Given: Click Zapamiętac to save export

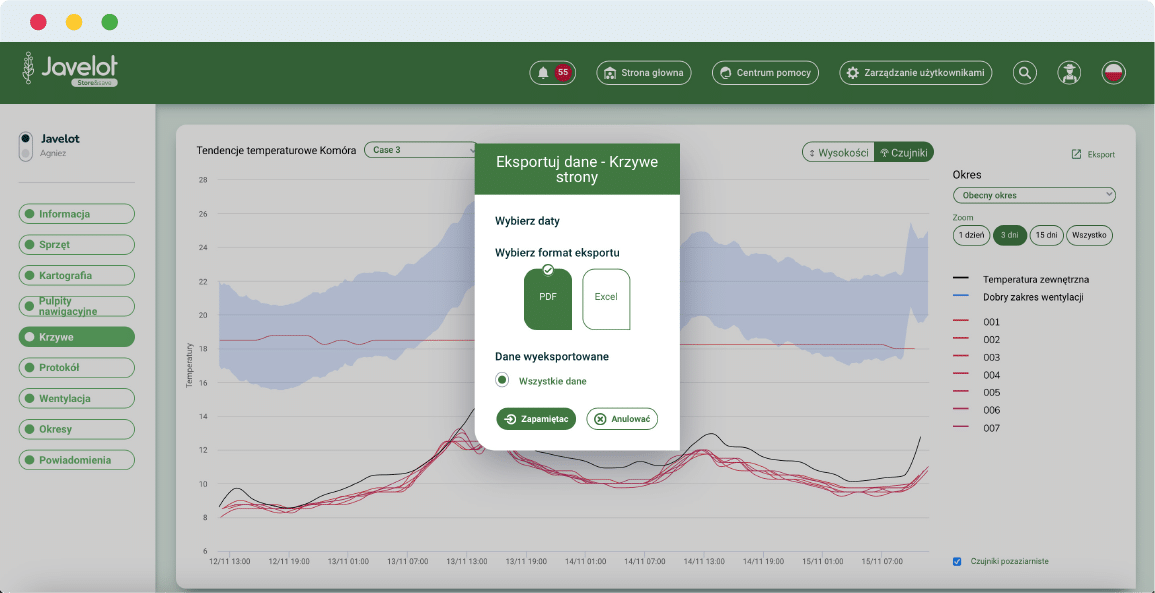Looking at the screenshot, I should tap(536, 418).
